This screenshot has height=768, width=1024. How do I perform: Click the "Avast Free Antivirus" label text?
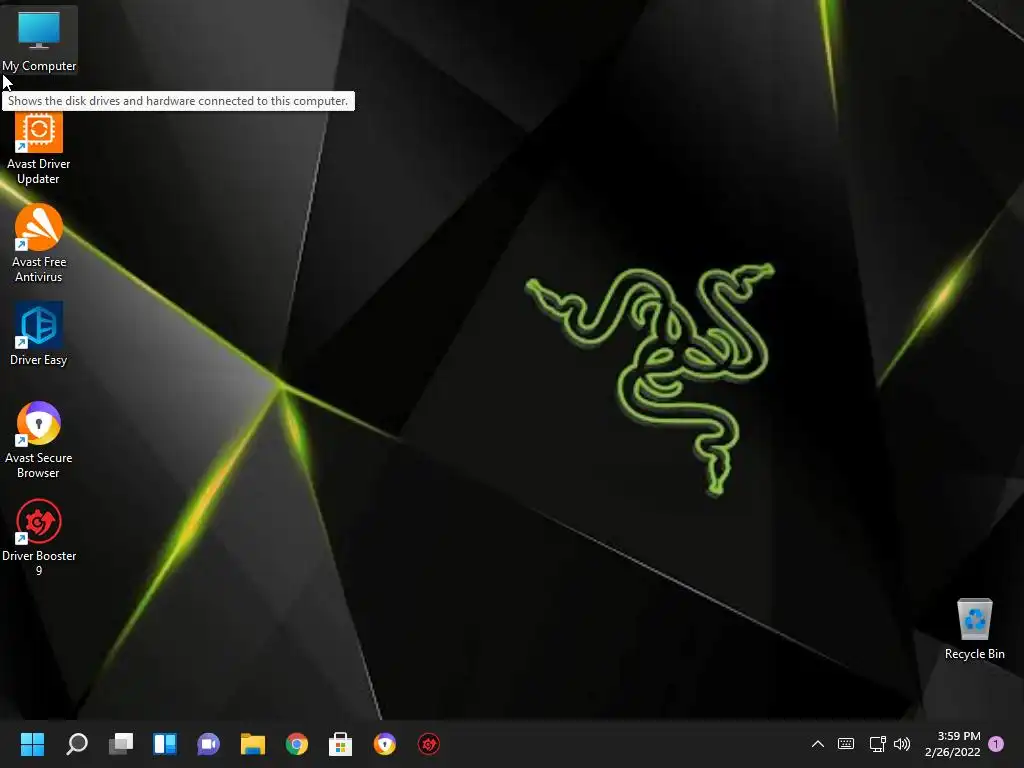pos(39,269)
